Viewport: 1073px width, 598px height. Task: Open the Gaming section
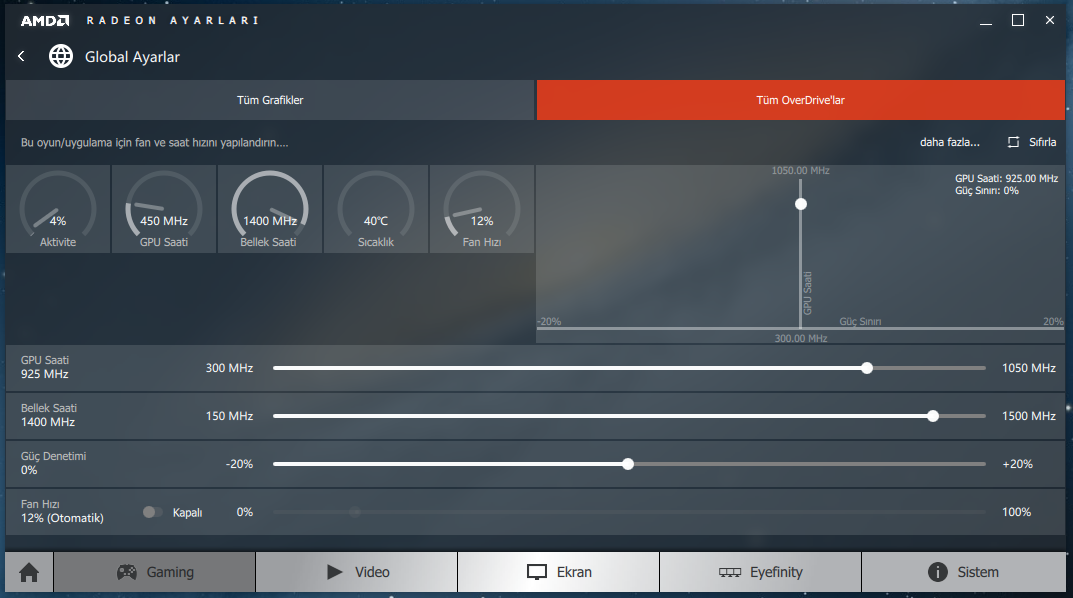155,573
